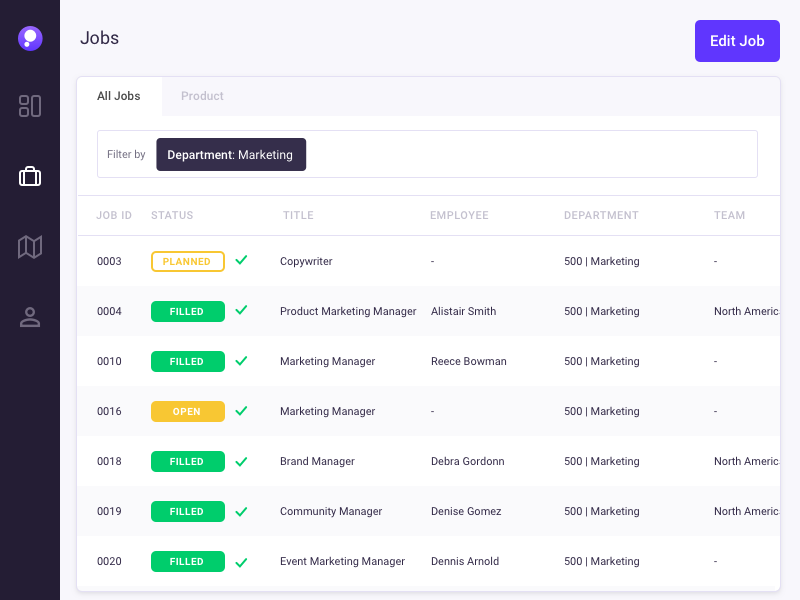The height and width of the screenshot is (600, 800).
Task: Open the map sidebar icon
Action: coord(30,247)
